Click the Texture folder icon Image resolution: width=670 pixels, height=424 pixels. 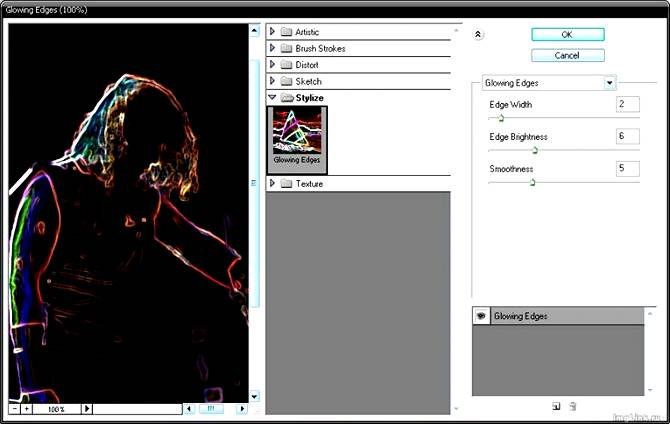(x=286, y=183)
